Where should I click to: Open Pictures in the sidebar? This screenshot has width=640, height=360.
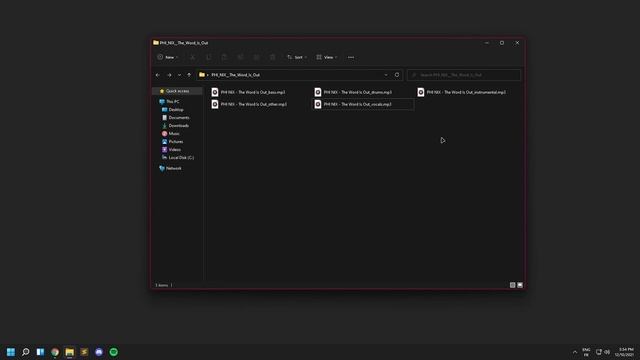pos(176,142)
